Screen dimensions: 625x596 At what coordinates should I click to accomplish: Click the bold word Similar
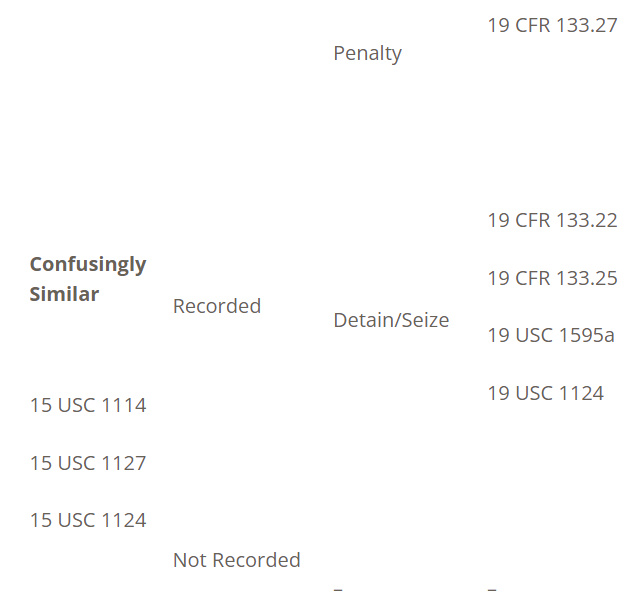[64, 294]
